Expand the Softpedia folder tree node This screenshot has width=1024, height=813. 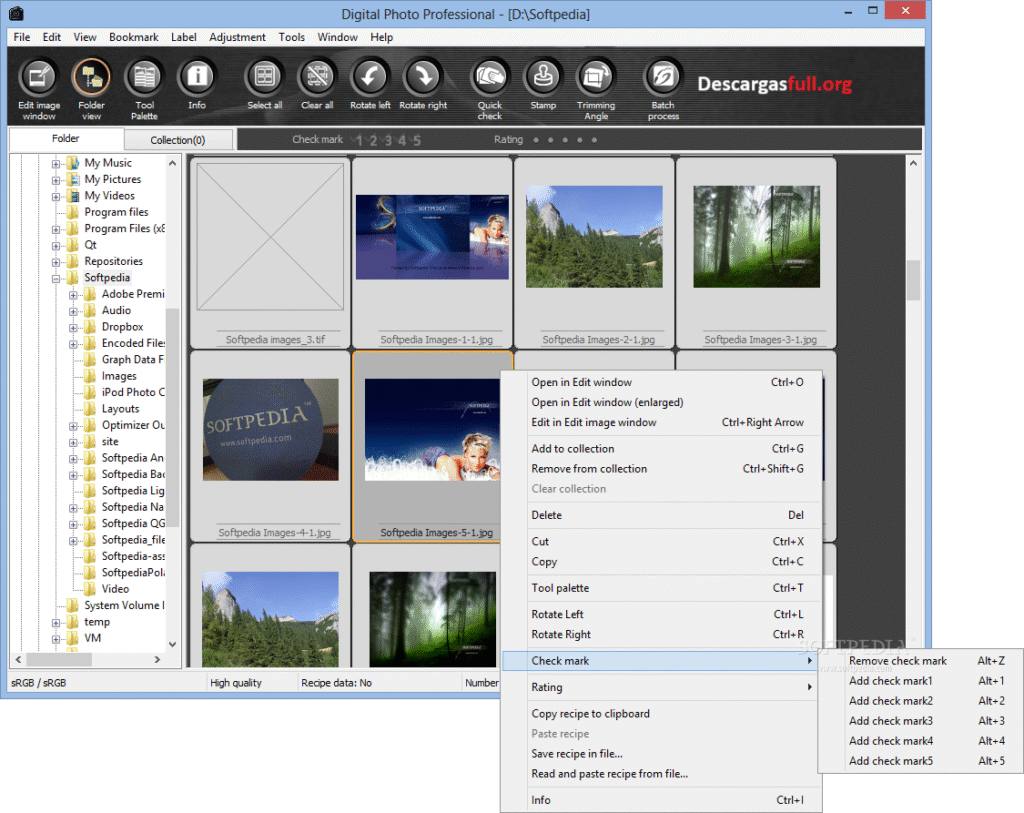[57, 277]
